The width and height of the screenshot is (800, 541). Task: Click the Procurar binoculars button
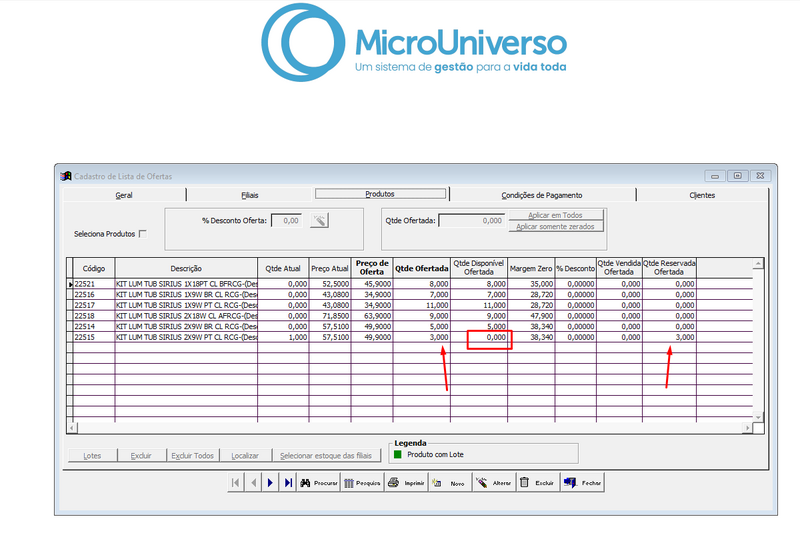(318, 482)
